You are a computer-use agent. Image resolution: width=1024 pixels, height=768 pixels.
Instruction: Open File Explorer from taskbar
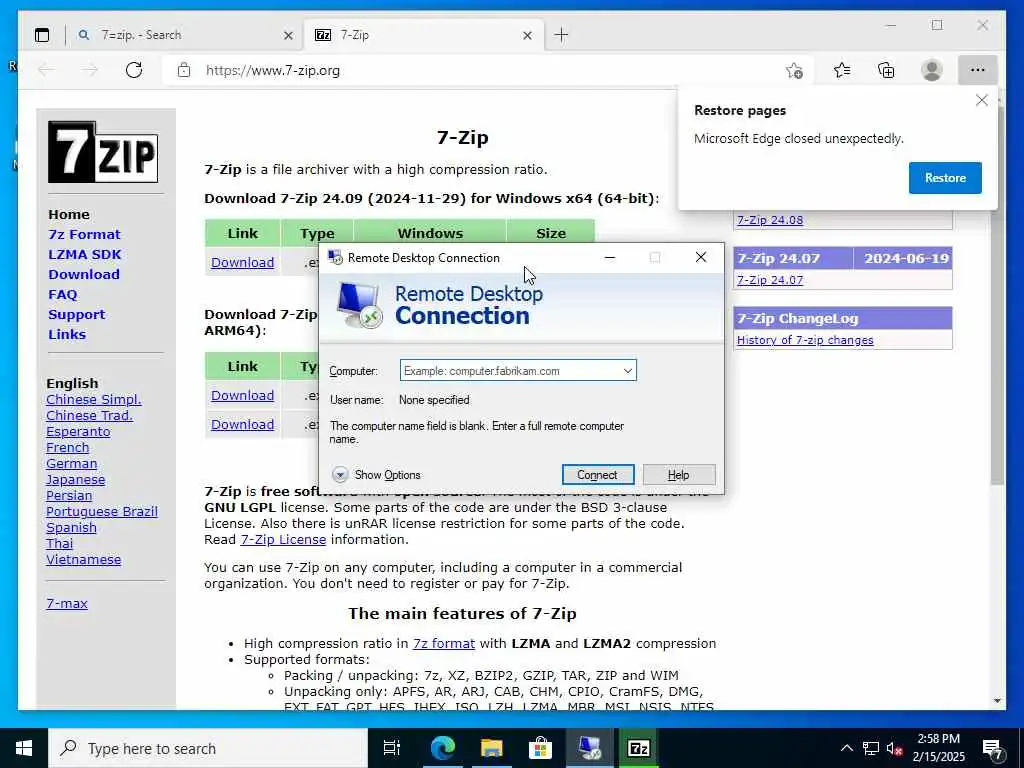click(491, 748)
